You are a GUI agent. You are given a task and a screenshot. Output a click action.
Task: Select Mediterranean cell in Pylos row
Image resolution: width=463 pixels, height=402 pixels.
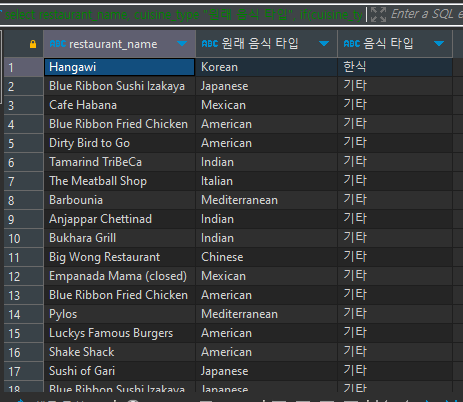[267, 314]
